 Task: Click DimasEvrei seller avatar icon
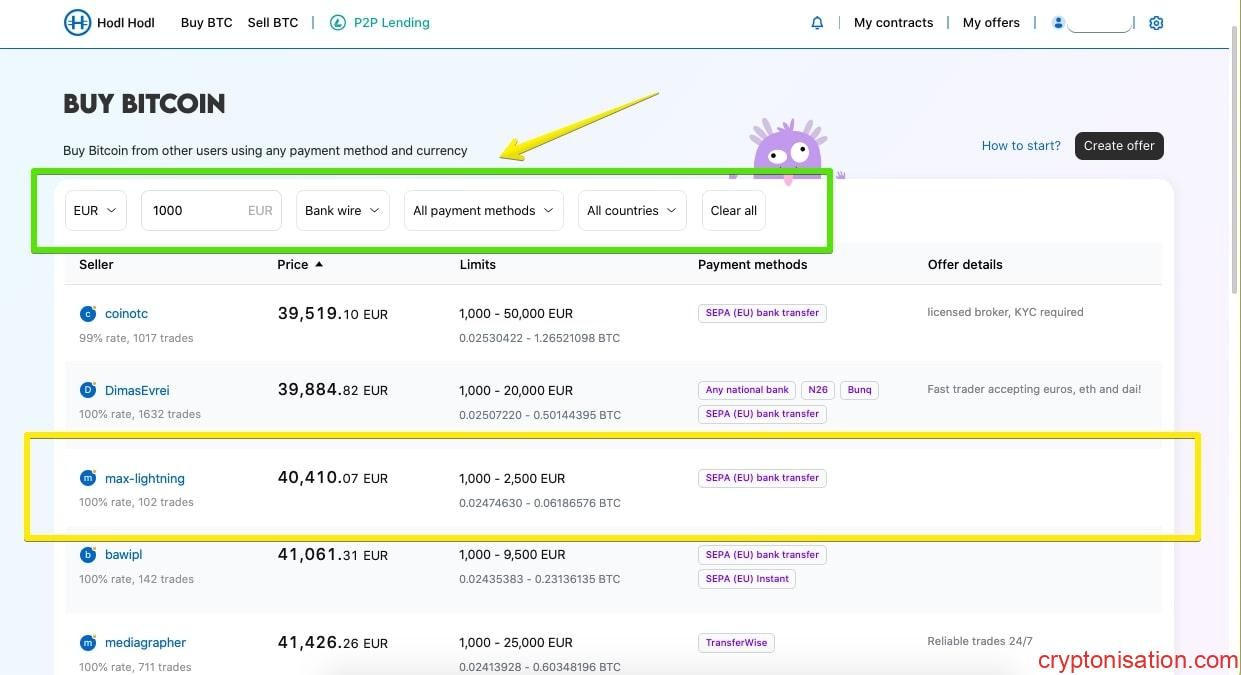point(88,390)
